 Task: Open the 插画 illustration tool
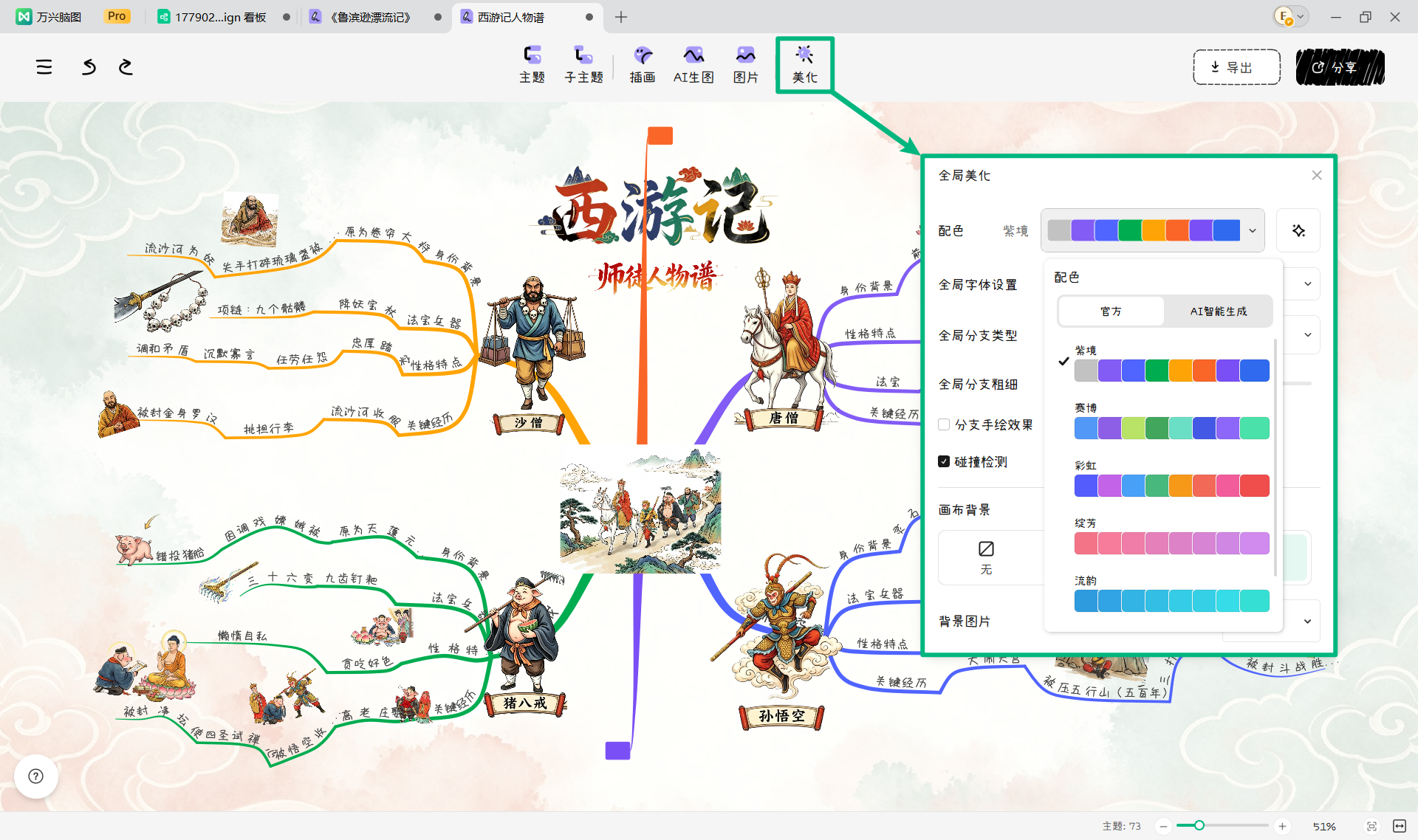[643, 64]
